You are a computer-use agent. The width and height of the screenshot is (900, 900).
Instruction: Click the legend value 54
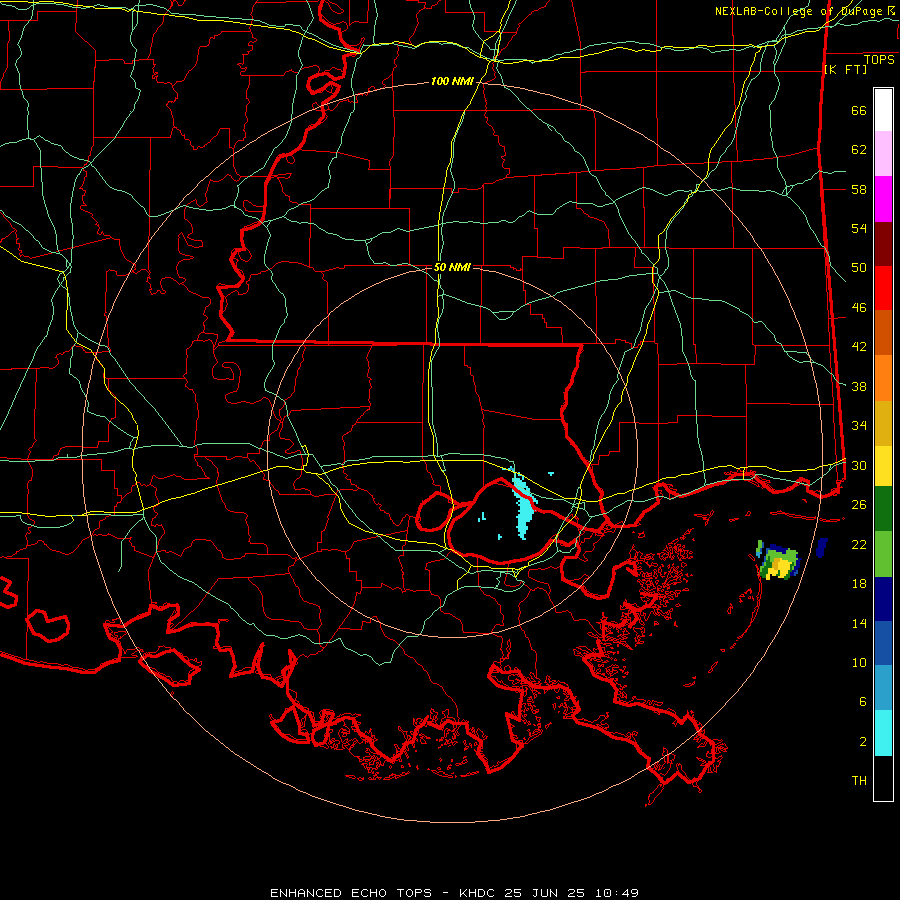coord(859,229)
